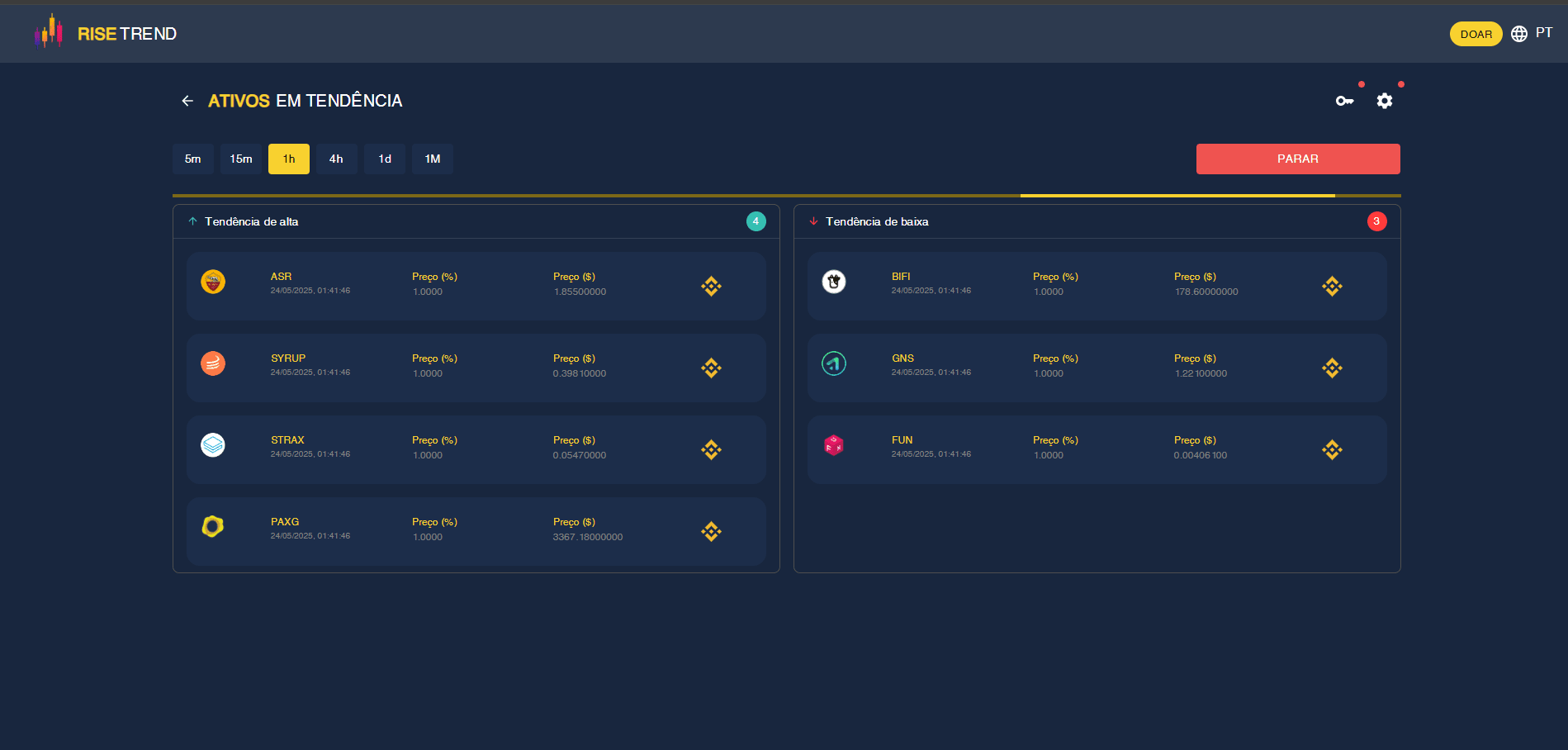Switch to the 1M timeframe
Screen dimensions: 1568x750
pos(433,159)
